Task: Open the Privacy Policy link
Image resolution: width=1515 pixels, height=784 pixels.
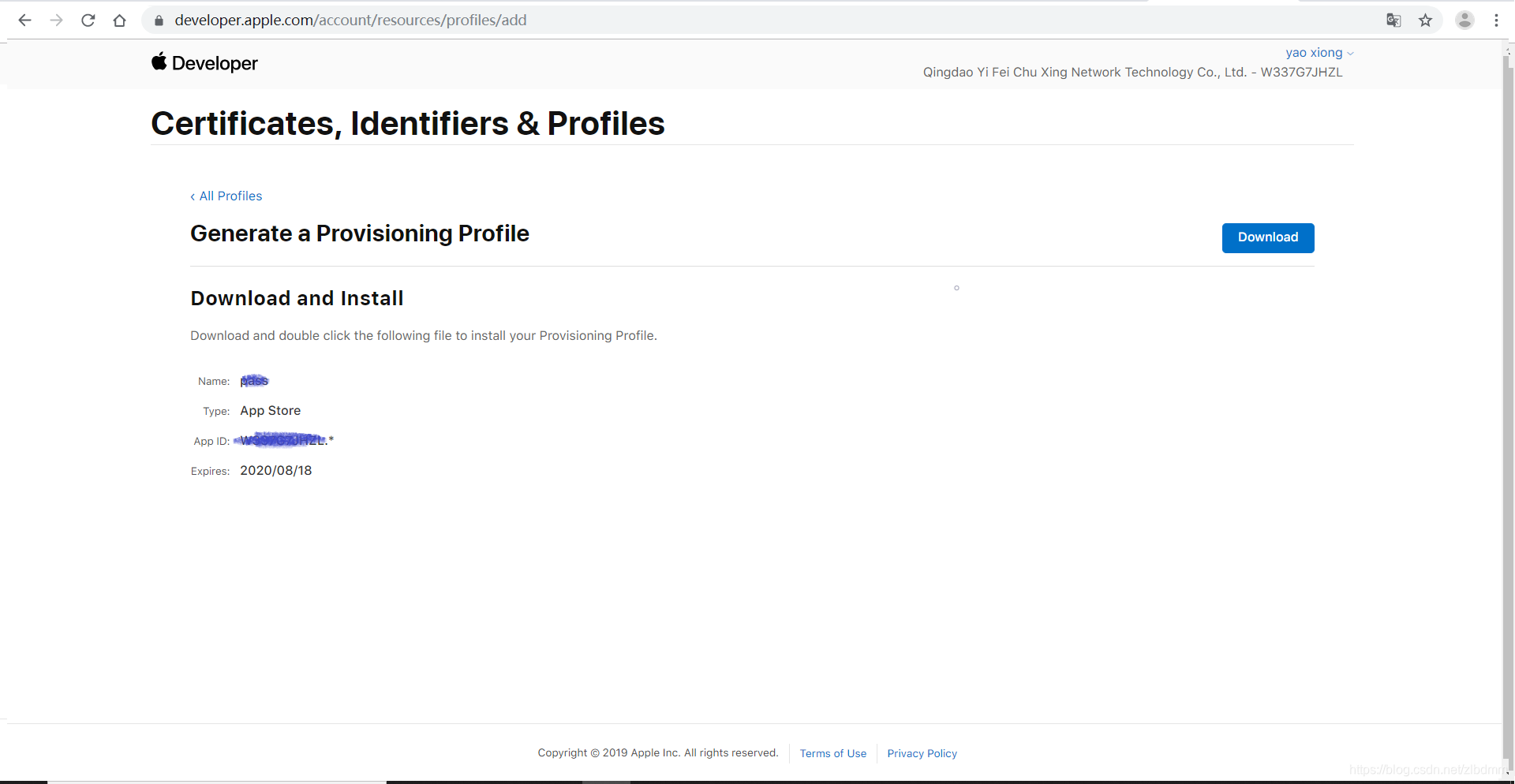Action: [x=922, y=753]
